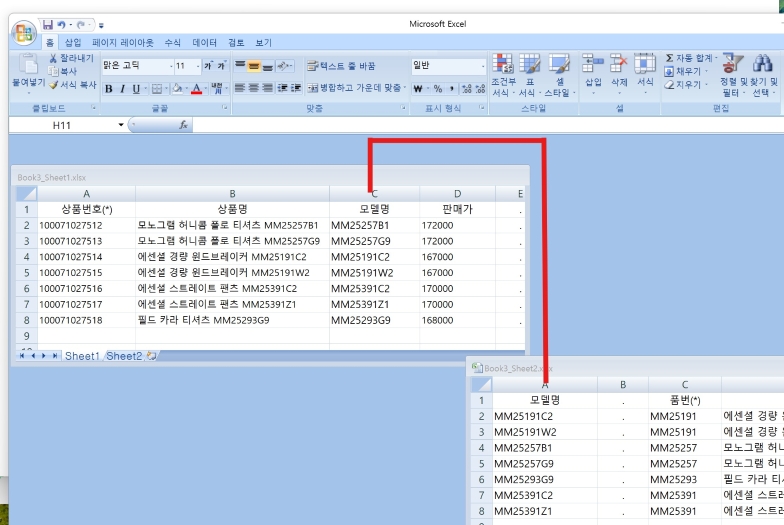
Task: Toggle Bold formatting
Action: coord(109,89)
